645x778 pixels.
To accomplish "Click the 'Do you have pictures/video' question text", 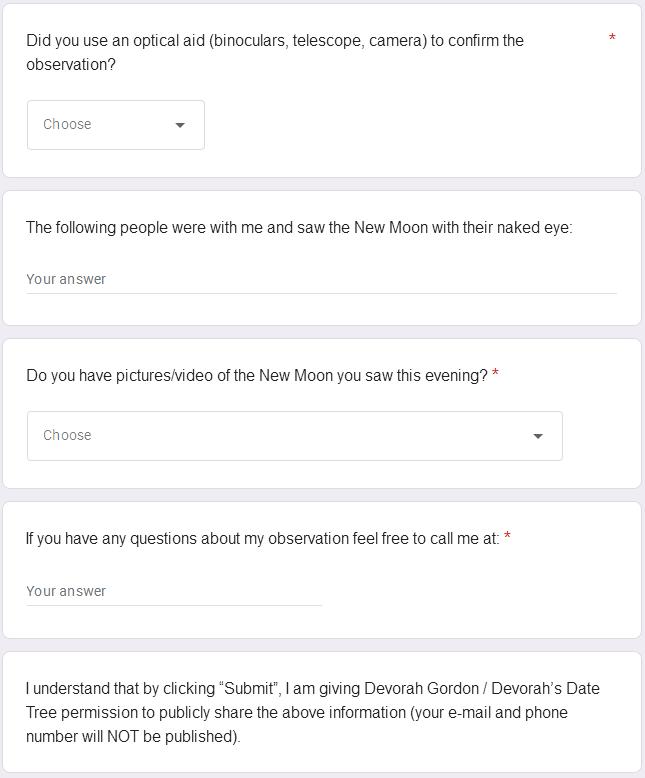I will coord(257,375).
